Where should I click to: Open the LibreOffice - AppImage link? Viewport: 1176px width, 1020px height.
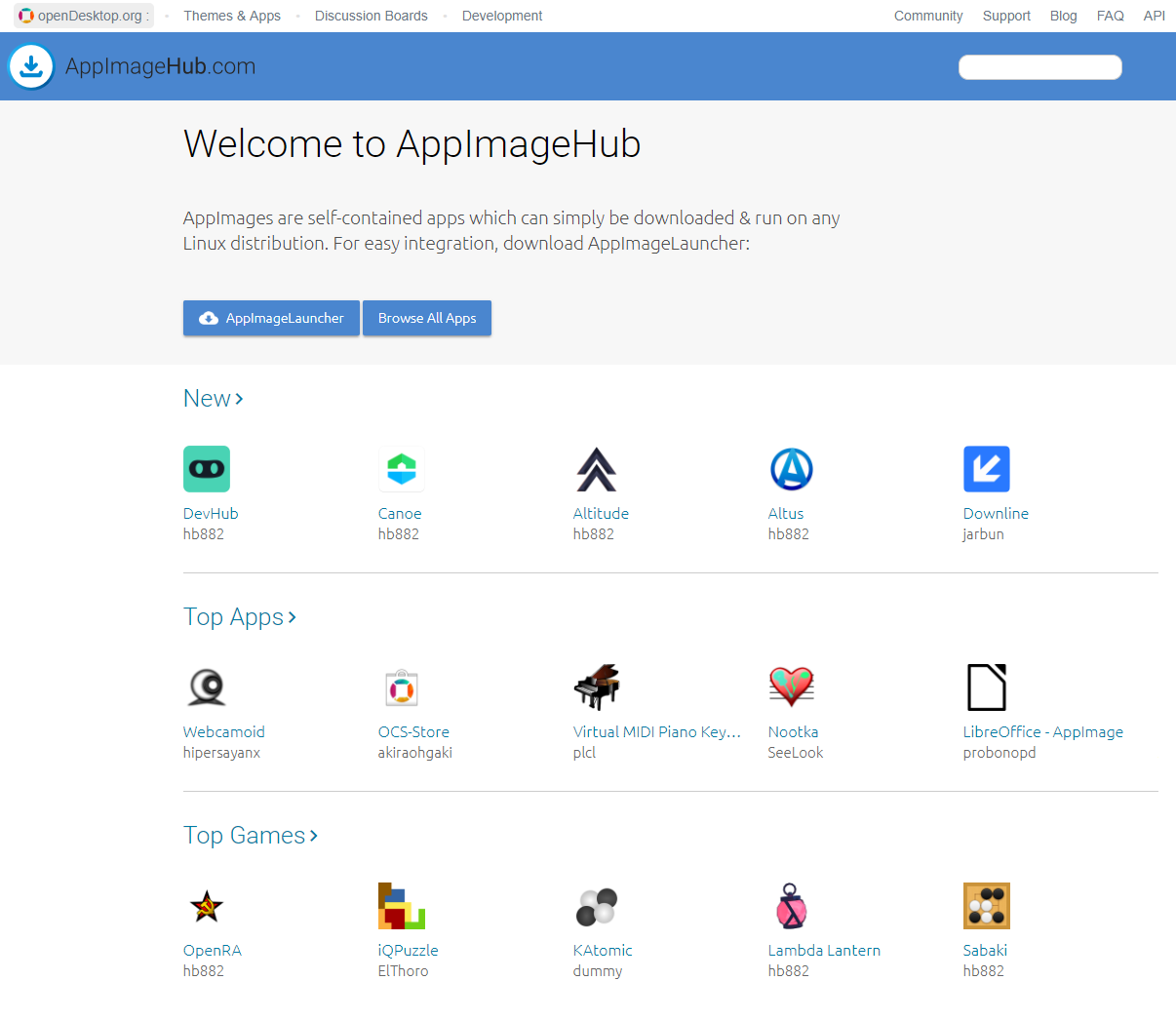pyautogui.click(x=1042, y=731)
